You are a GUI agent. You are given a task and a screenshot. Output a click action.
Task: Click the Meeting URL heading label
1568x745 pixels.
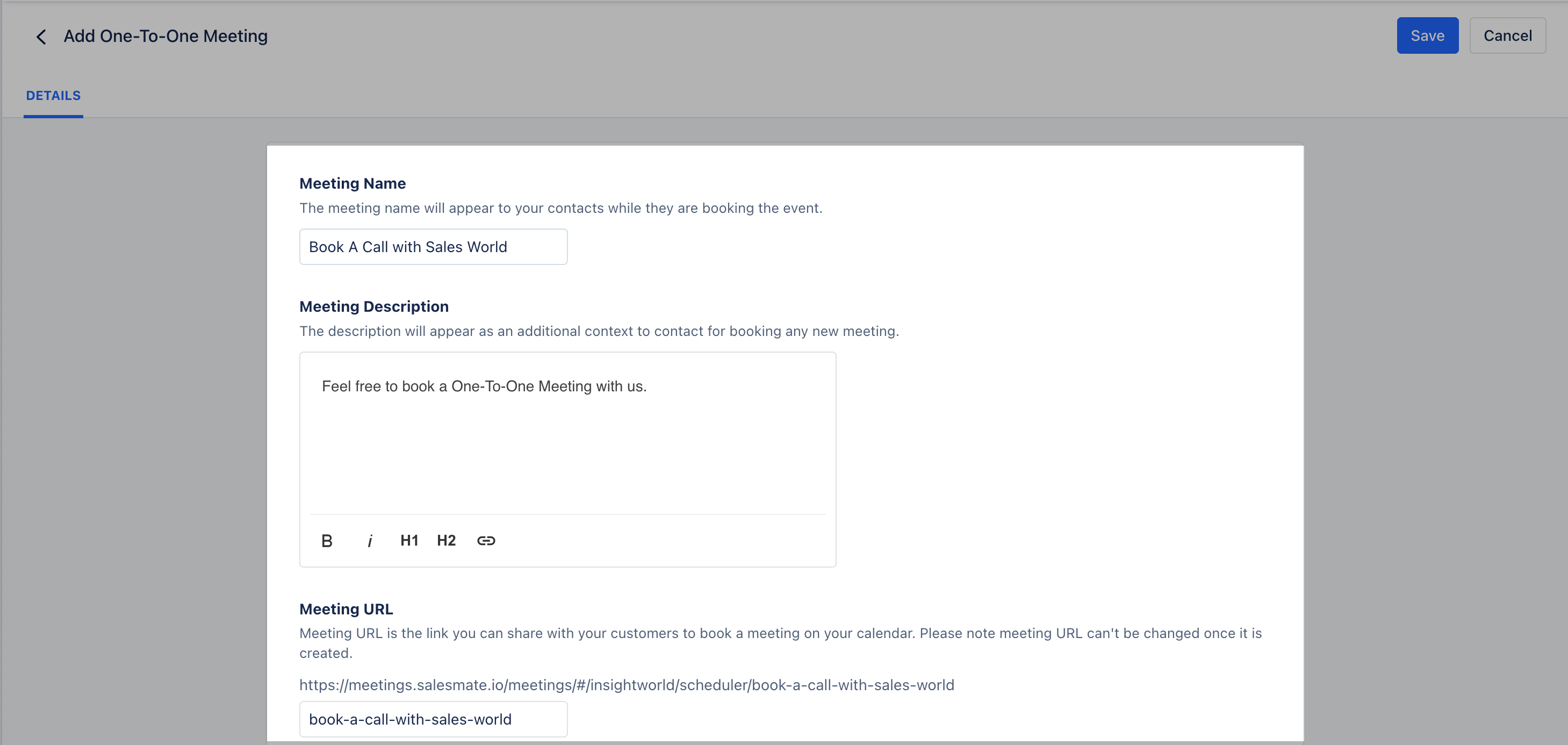pyautogui.click(x=346, y=609)
